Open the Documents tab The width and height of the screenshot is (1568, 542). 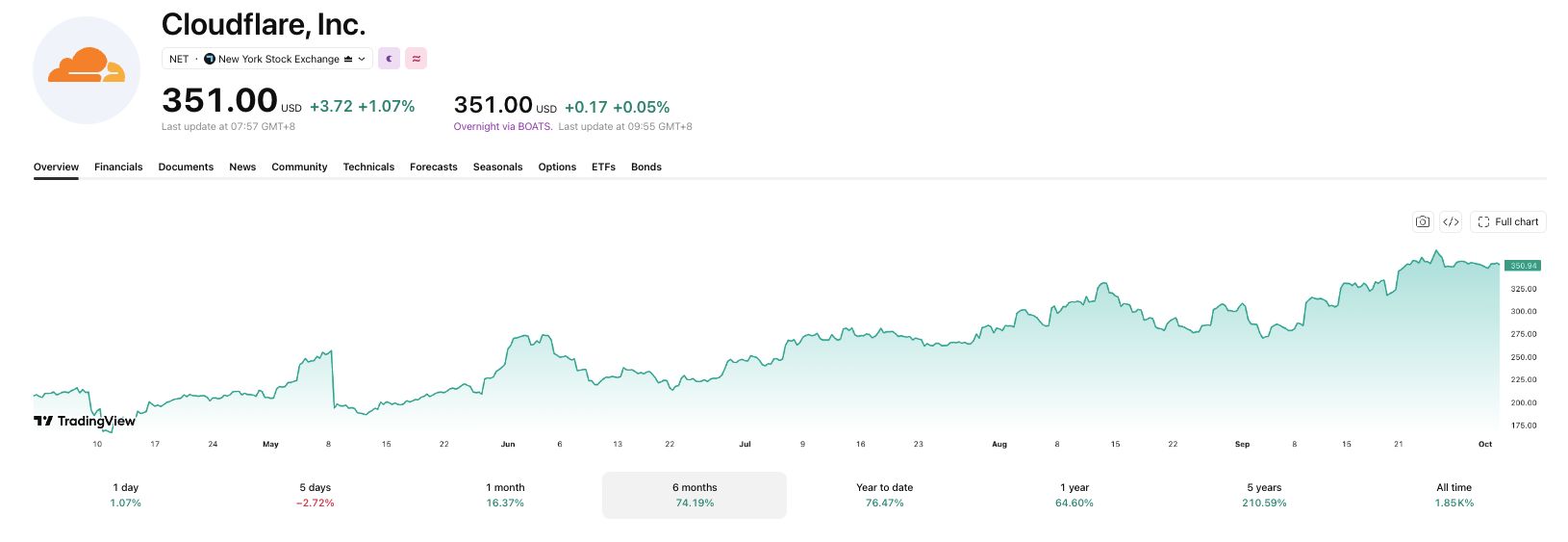(186, 167)
